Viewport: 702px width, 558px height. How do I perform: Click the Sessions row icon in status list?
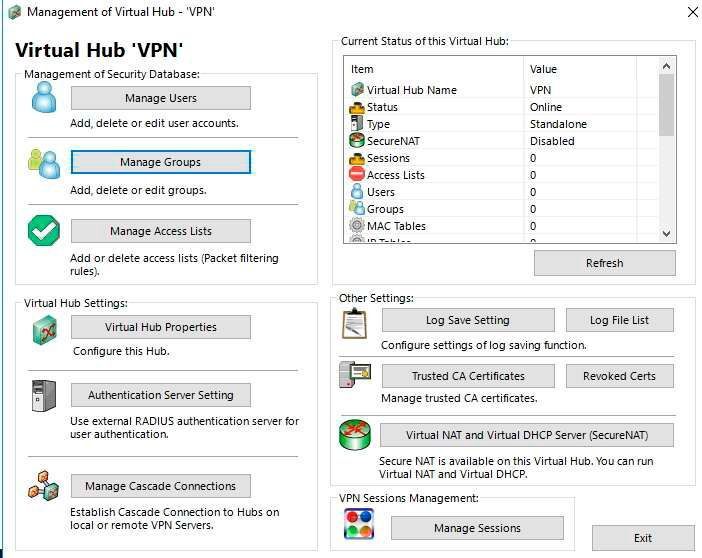click(x=357, y=159)
